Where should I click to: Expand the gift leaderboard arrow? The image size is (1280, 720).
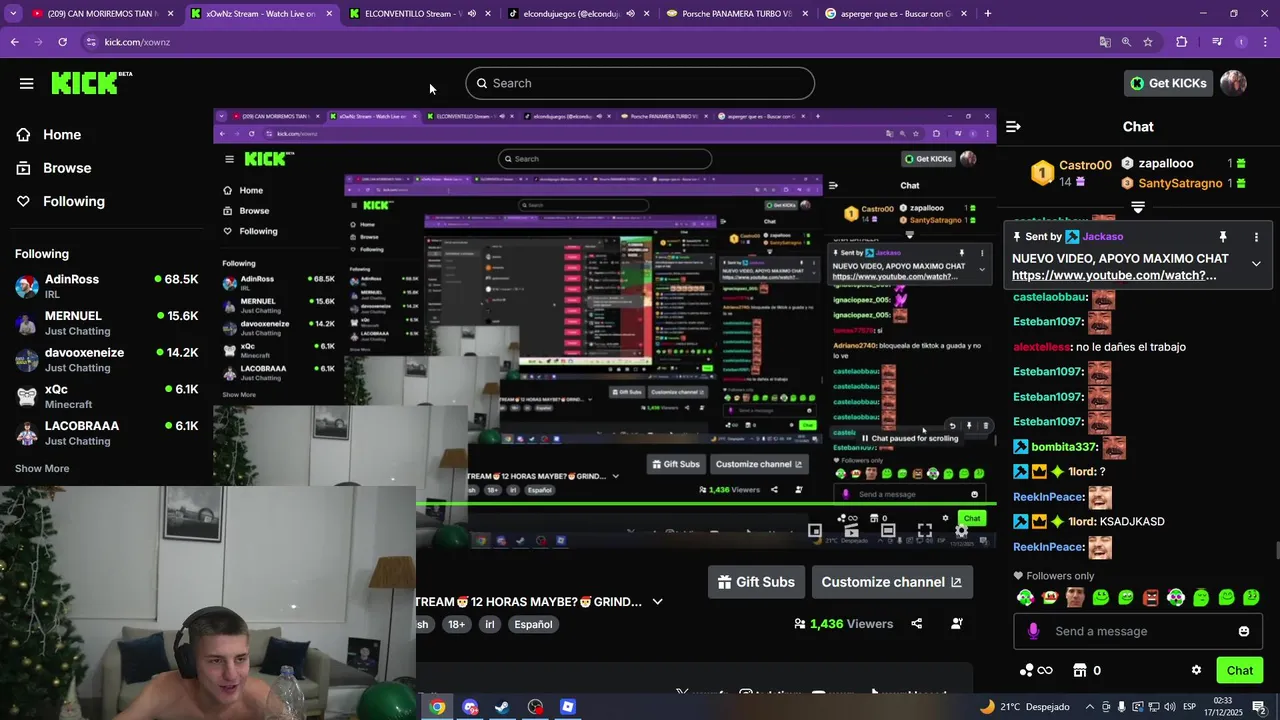[1138, 208]
